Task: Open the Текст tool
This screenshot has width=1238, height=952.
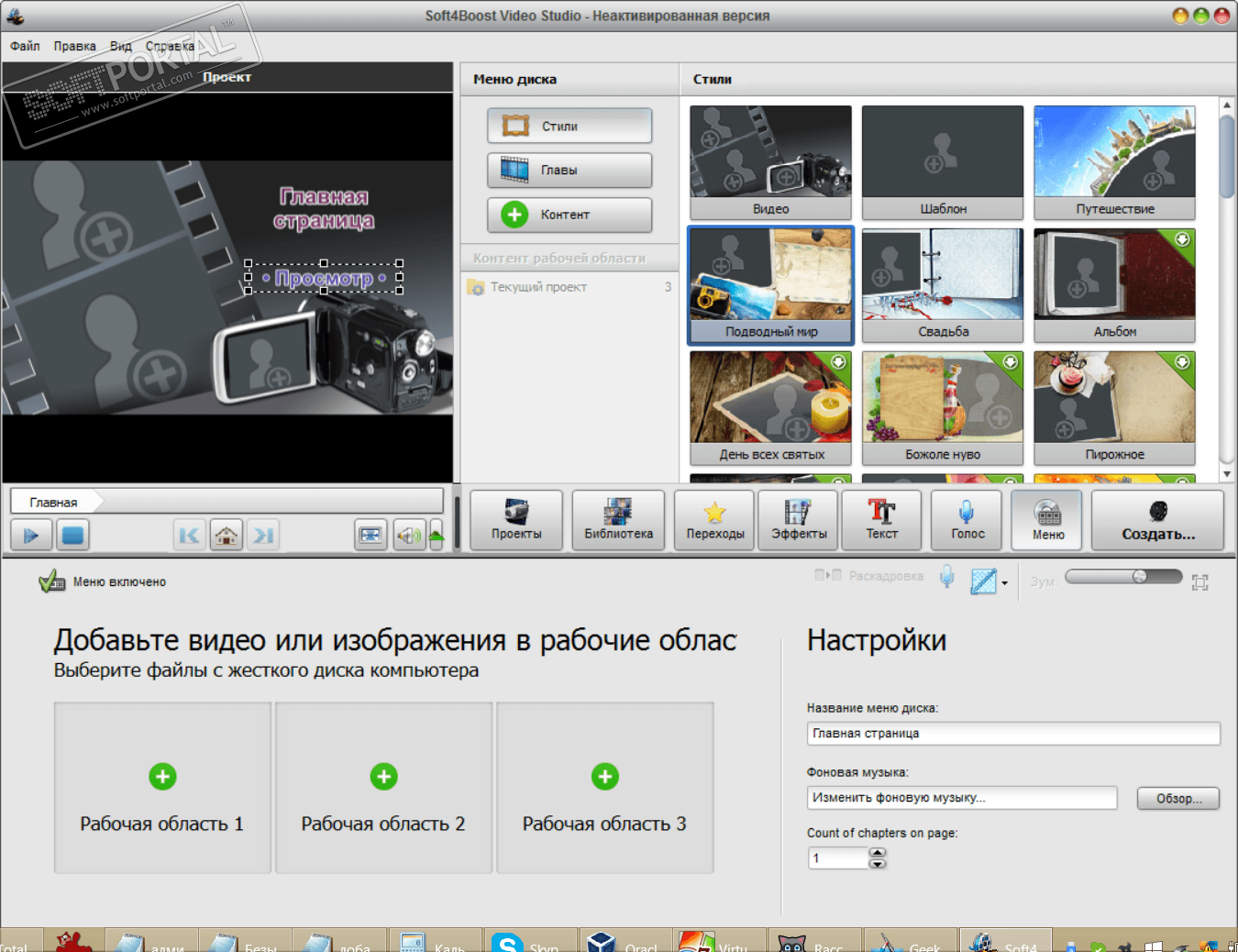Action: (x=882, y=520)
